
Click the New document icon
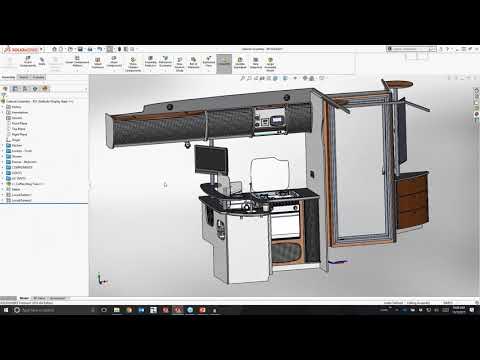pyautogui.click(x=61, y=49)
